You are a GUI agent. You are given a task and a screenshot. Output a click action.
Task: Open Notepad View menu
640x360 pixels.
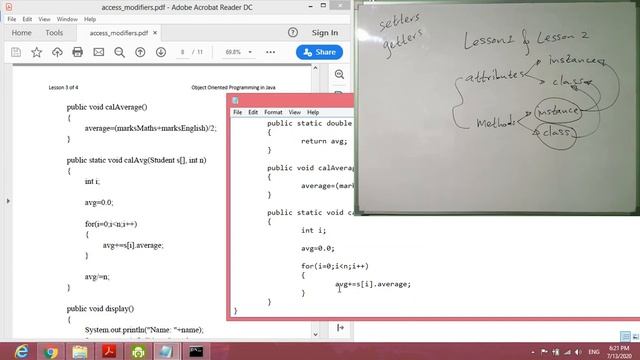pos(295,112)
